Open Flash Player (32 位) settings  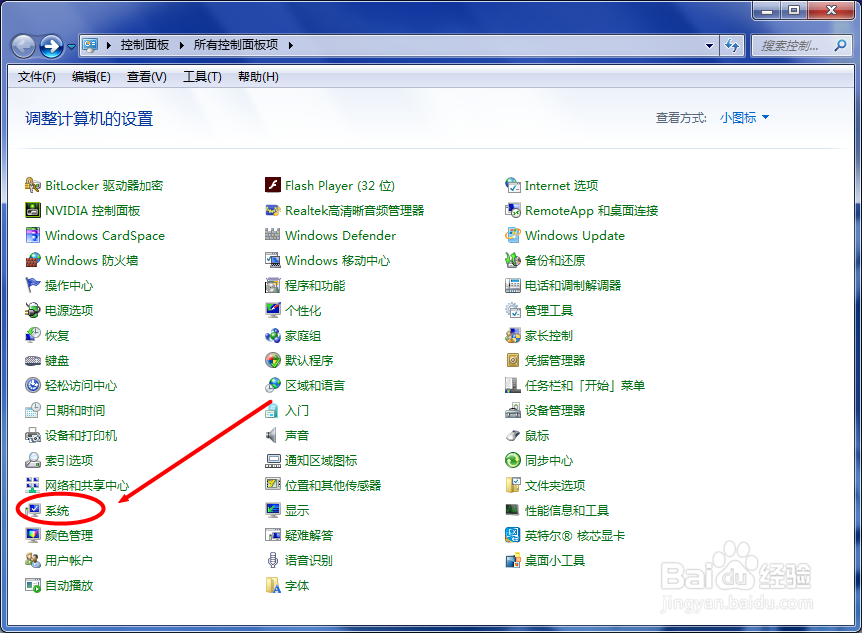(x=330, y=185)
